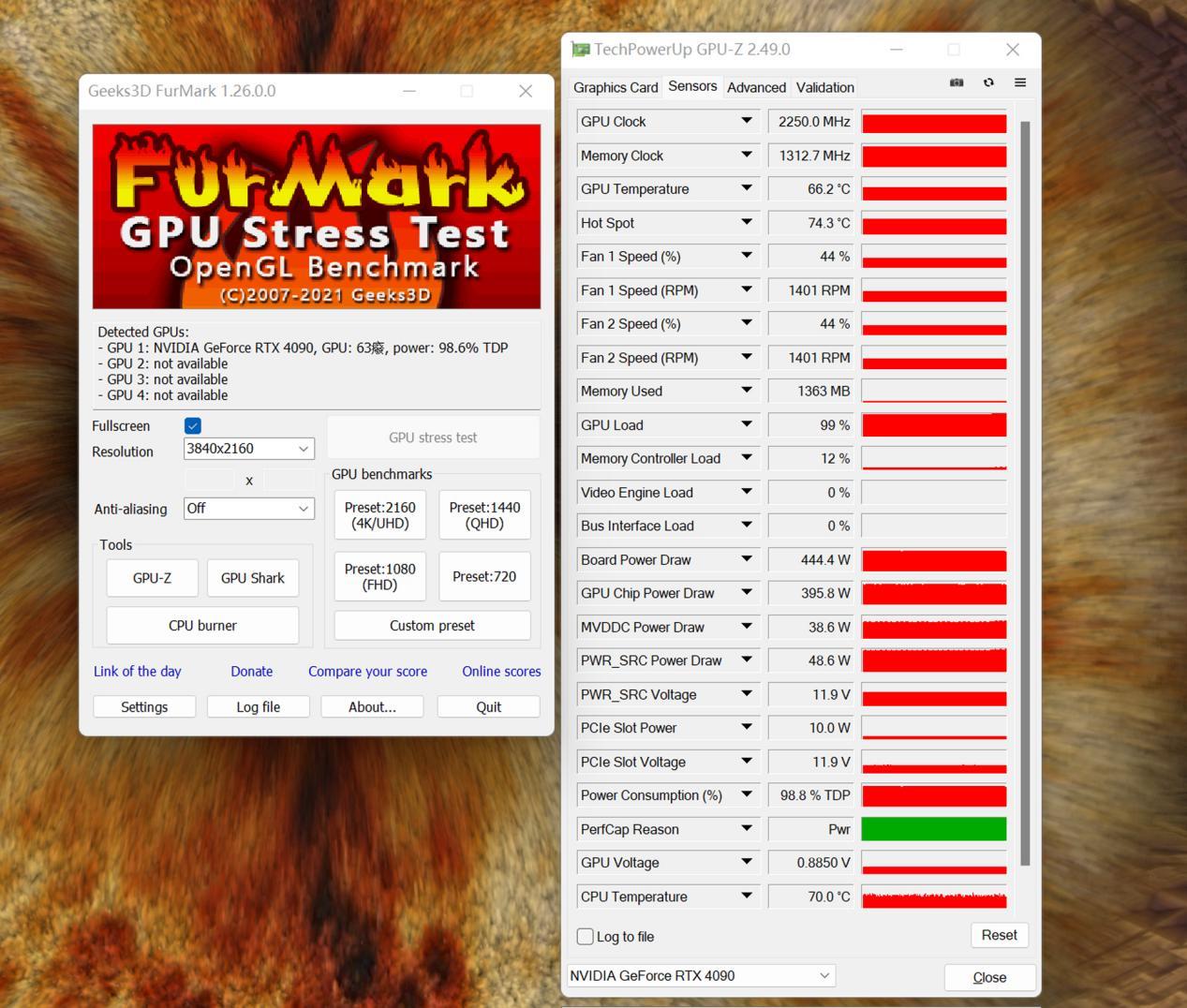The width and height of the screenshot is (1187, 1008).
Task: Open the Anti-aliasing dropdown
Action: (x=249, y=509)
